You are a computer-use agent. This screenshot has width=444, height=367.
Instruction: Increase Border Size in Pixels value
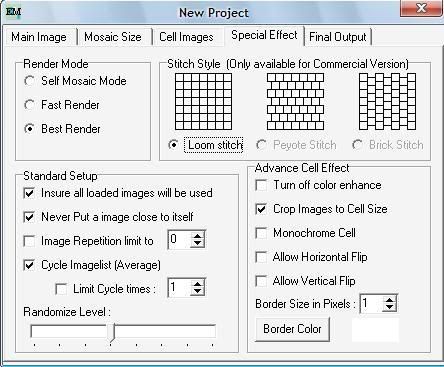[x=389, y=299]
